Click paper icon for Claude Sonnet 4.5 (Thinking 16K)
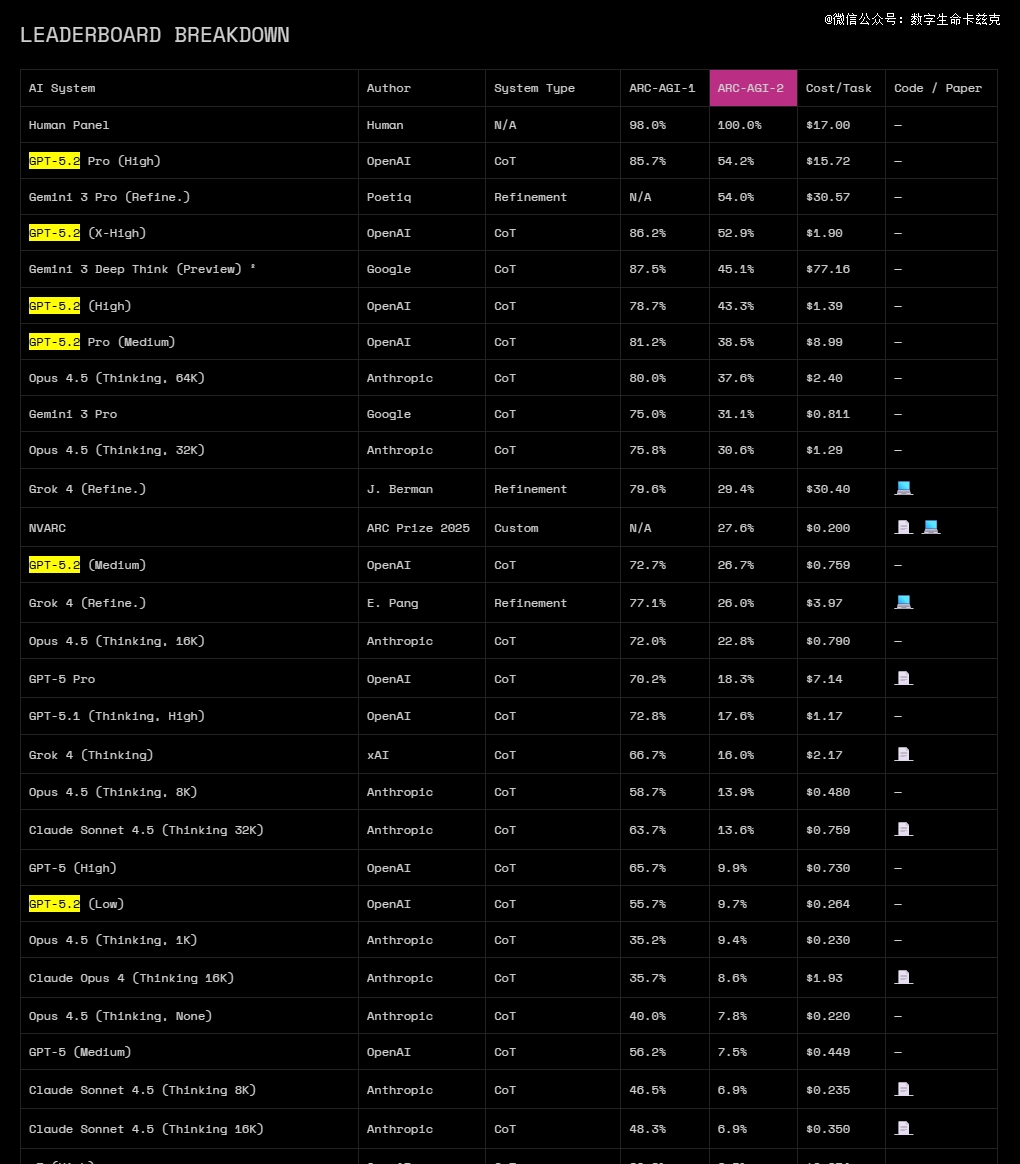Screen dimensions: 1020x1164 click(x=903, y=1128)
